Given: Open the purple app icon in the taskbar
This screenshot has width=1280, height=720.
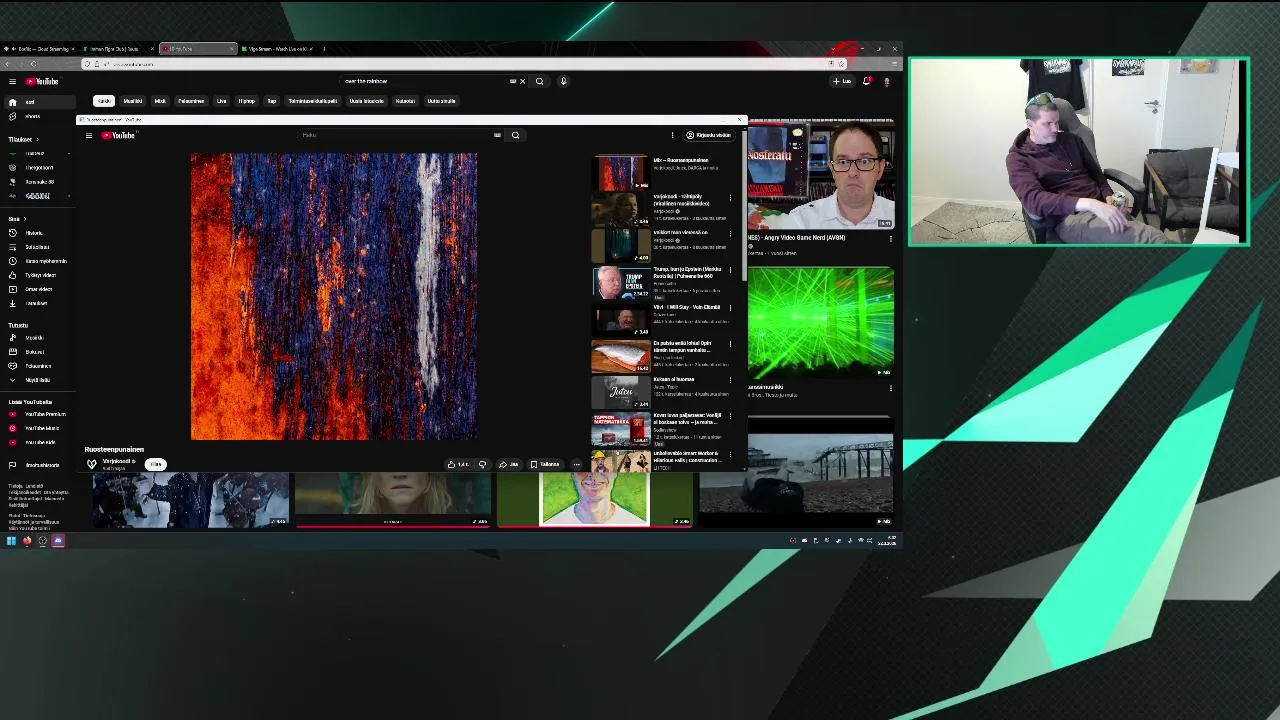Looking at the screenshot, I should tap(58, 541).
